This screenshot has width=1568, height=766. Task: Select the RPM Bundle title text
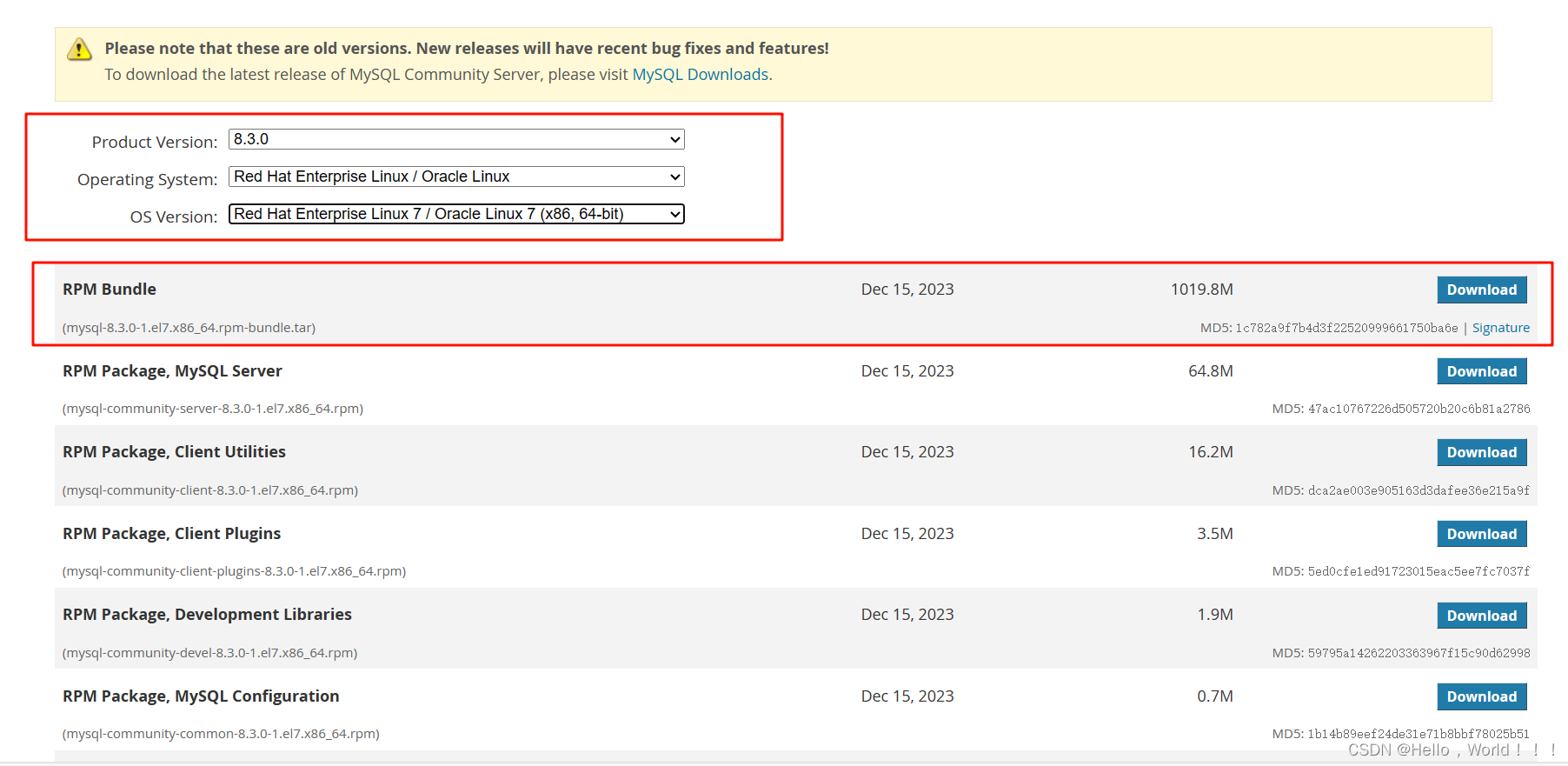[110, 290]
